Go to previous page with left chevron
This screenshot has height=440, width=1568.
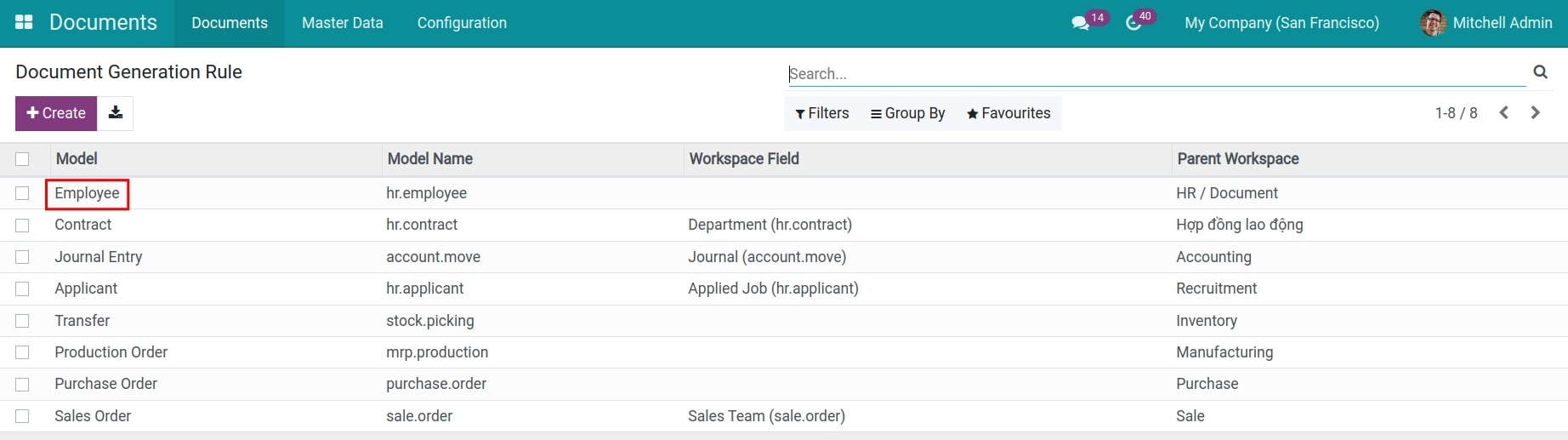pos(1503,113)
